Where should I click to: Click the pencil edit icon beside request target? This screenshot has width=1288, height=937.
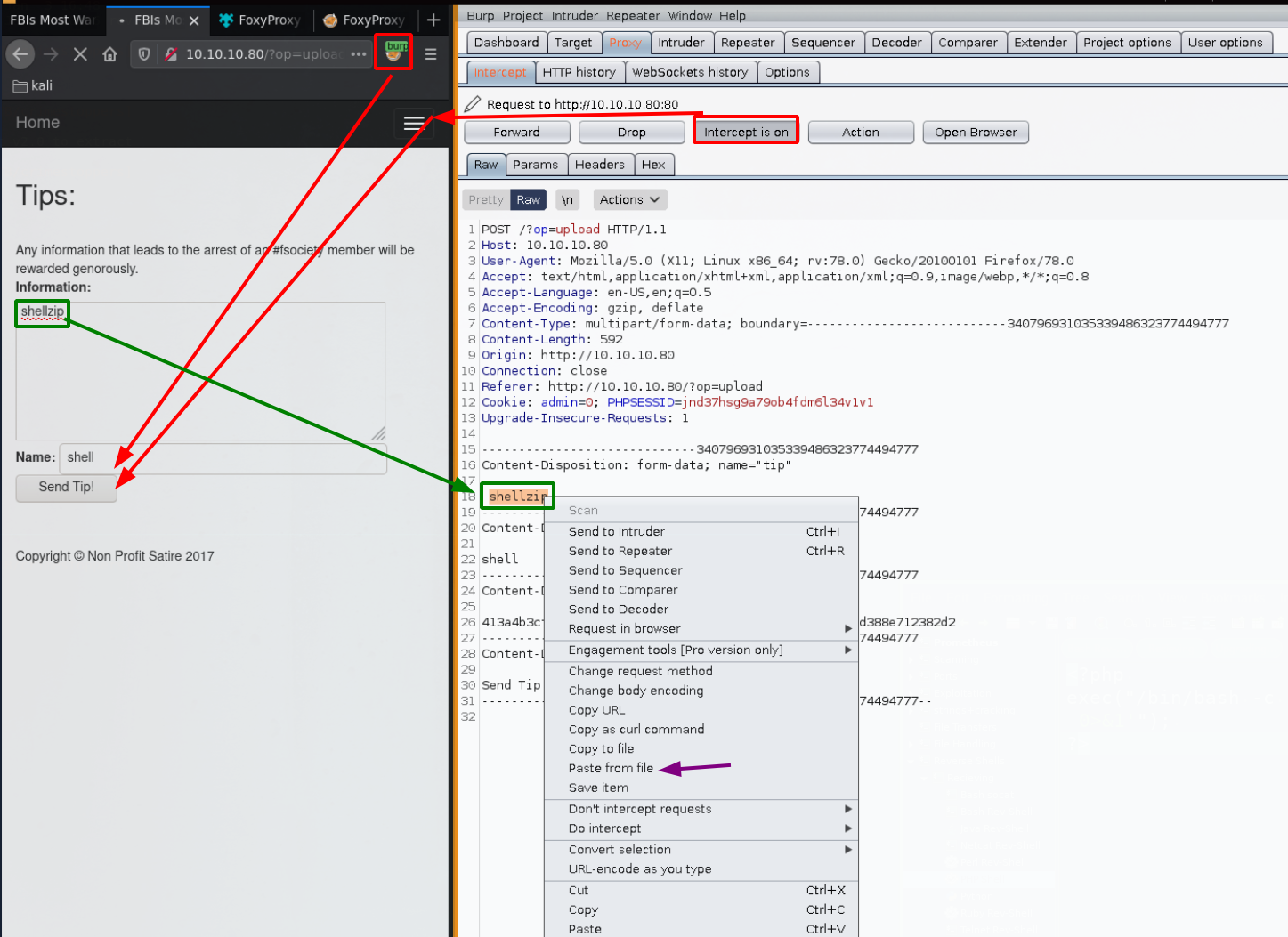click(x=473, y=104)
